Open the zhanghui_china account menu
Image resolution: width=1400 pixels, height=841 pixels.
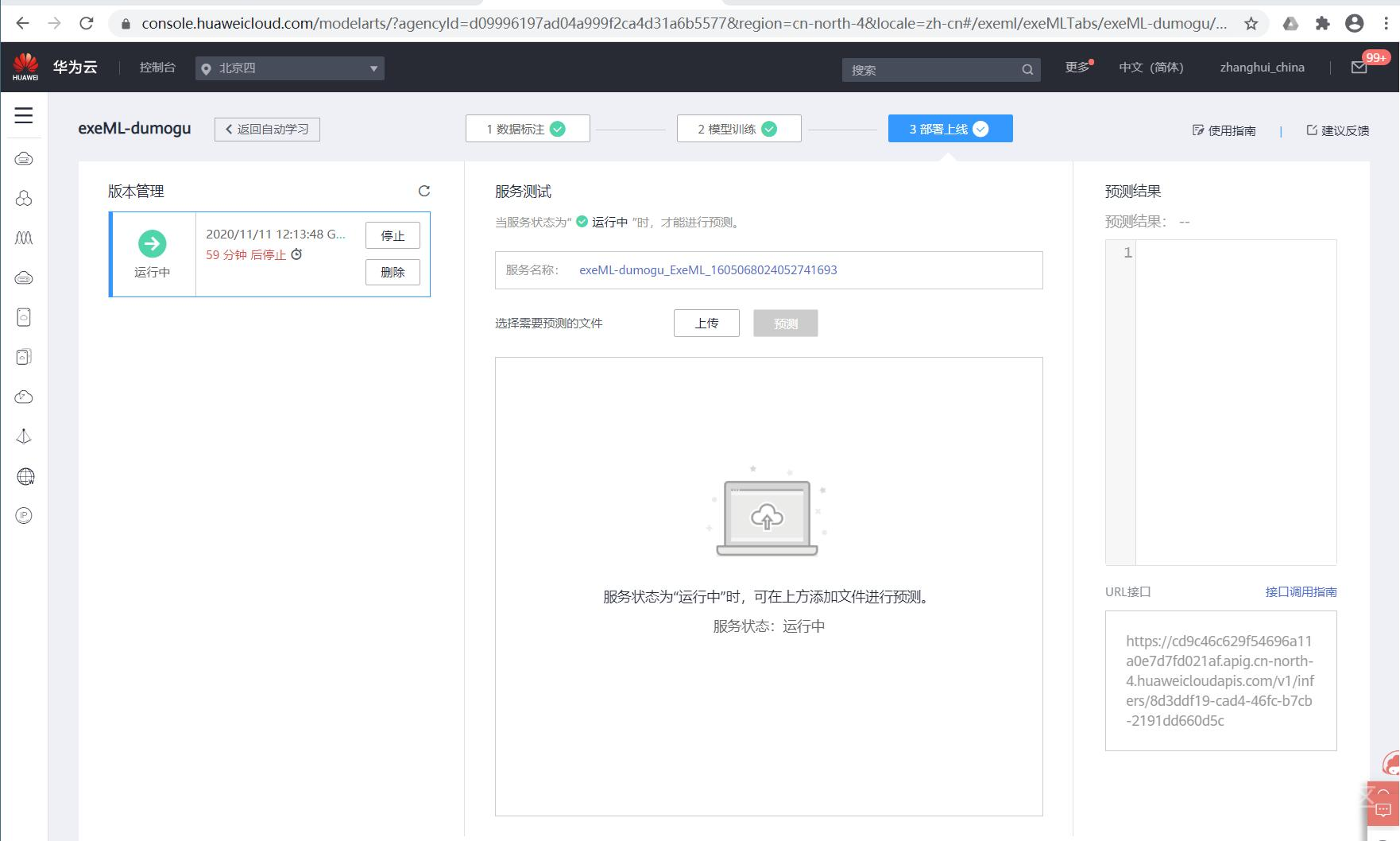click(x=1263, y=68)
